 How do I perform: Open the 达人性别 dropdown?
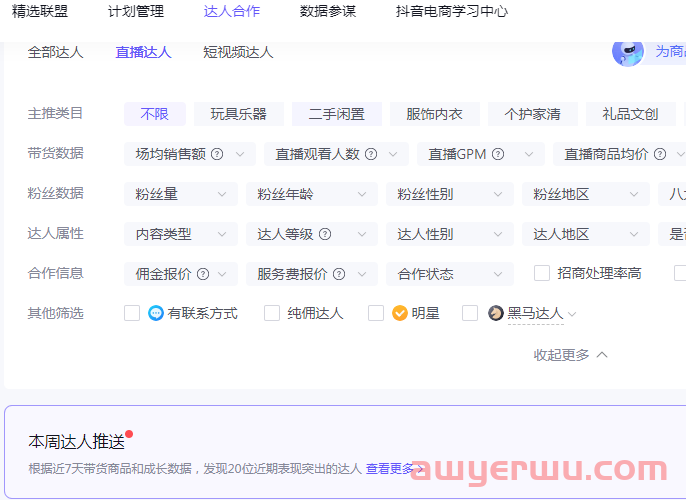click(450, 234)
